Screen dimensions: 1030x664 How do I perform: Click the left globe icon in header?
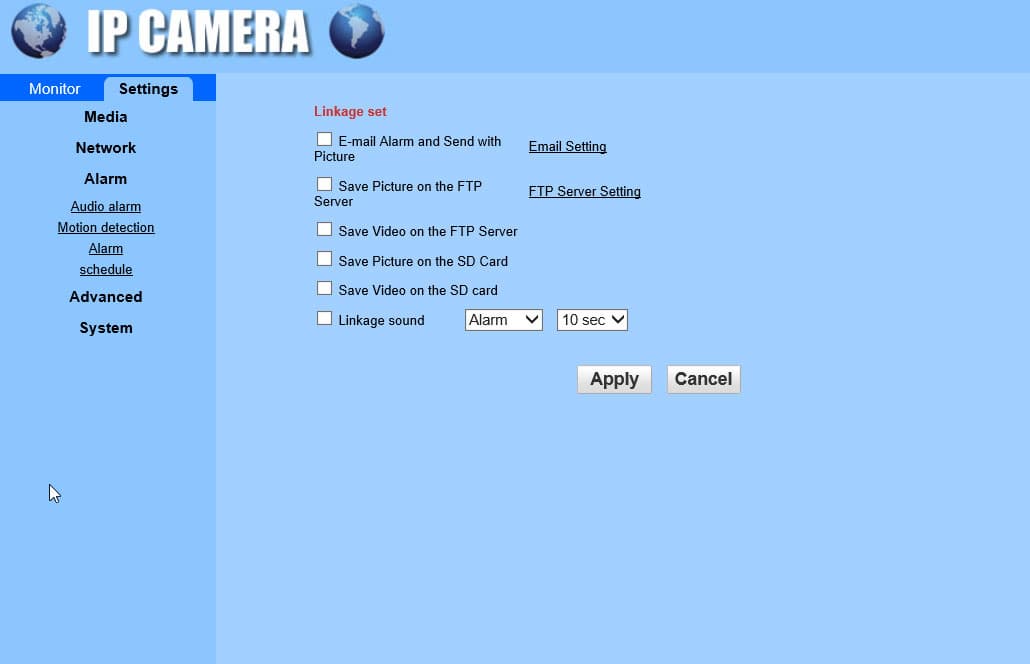tap(39, 32)
